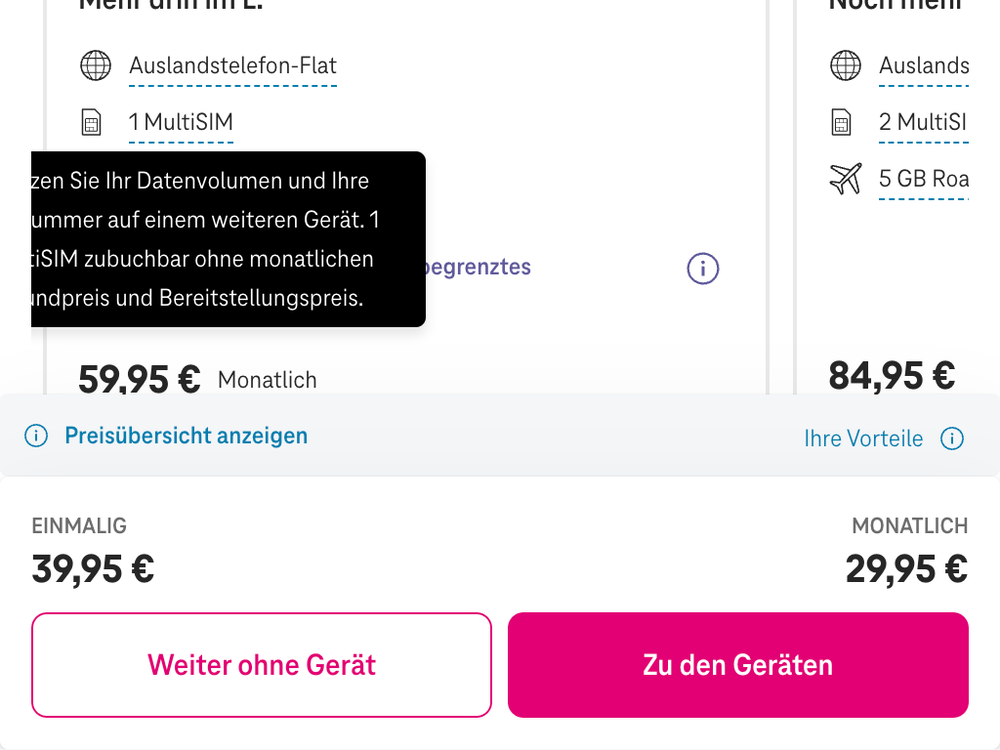Click the Preisübersicht anzeigen link text
Image resolution: width=1000 pixels, height=750 pixels.
185,435
